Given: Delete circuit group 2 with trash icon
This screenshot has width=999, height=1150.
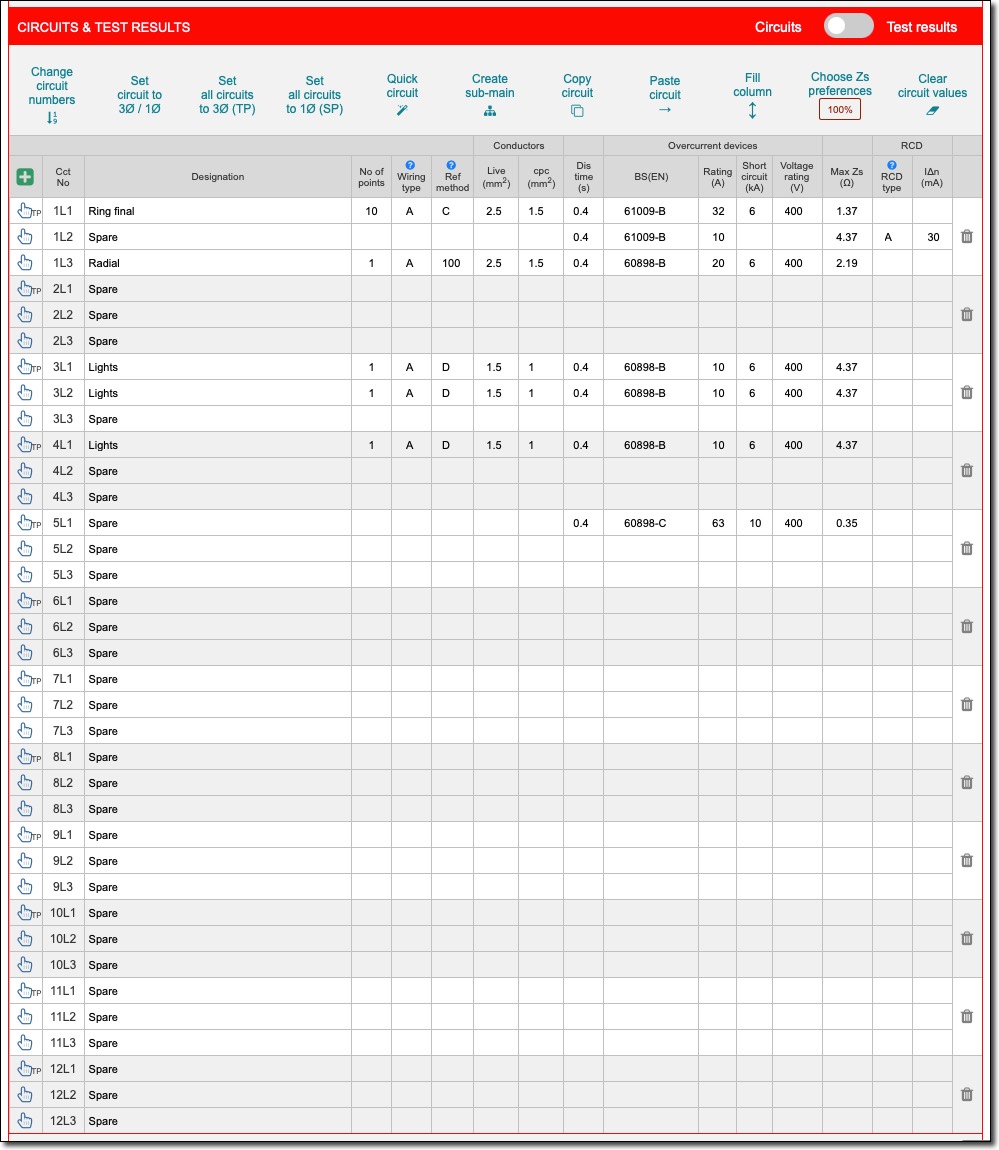Looking at the screenshot, I should click(967, 314).
